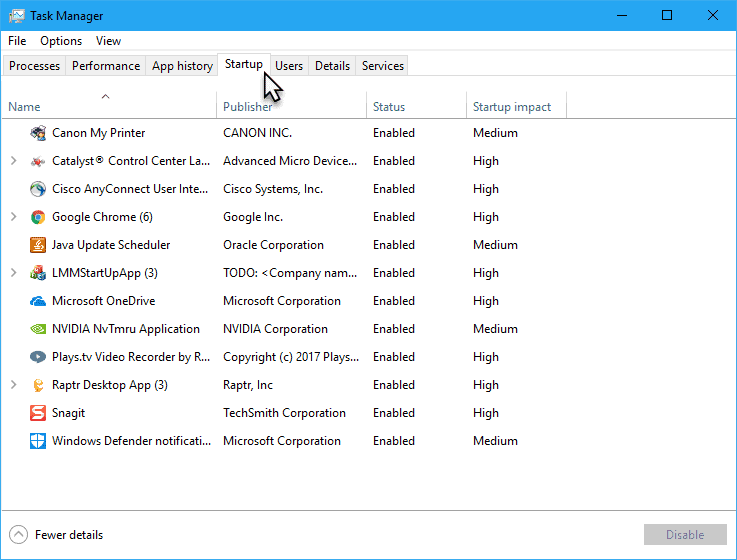Sort by the Startup impact column header
The width and height of the screenshot is (737, 560).
coord(517,104)
